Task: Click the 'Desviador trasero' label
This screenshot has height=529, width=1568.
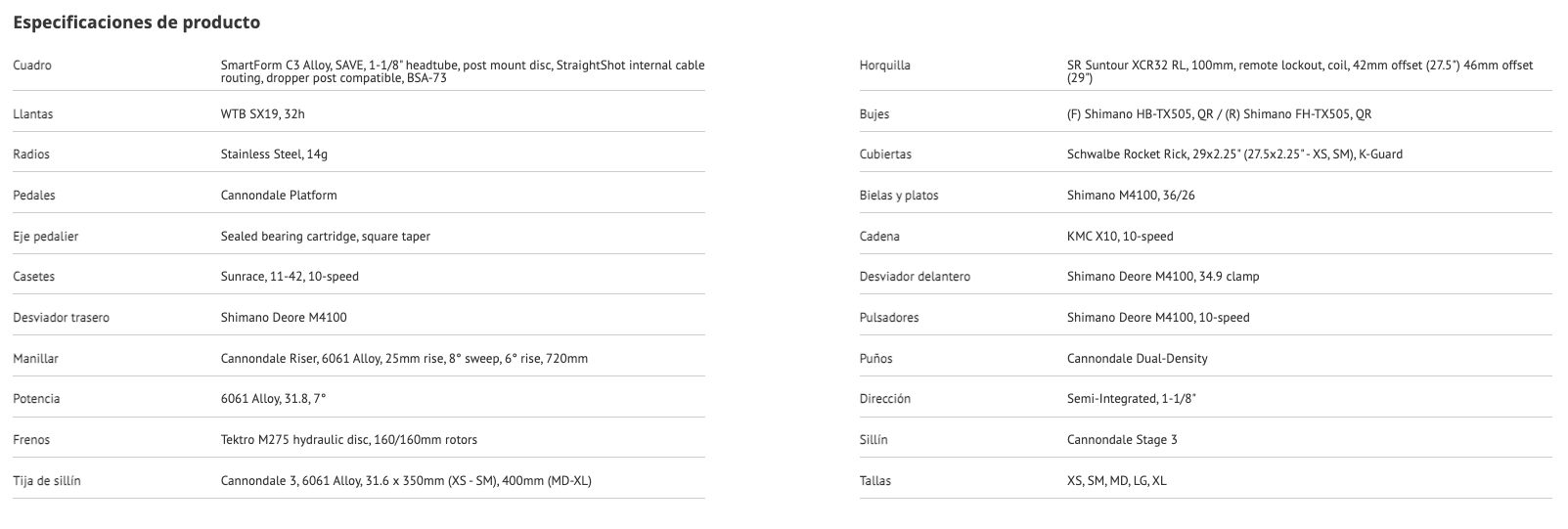Action: pos(61,318)
